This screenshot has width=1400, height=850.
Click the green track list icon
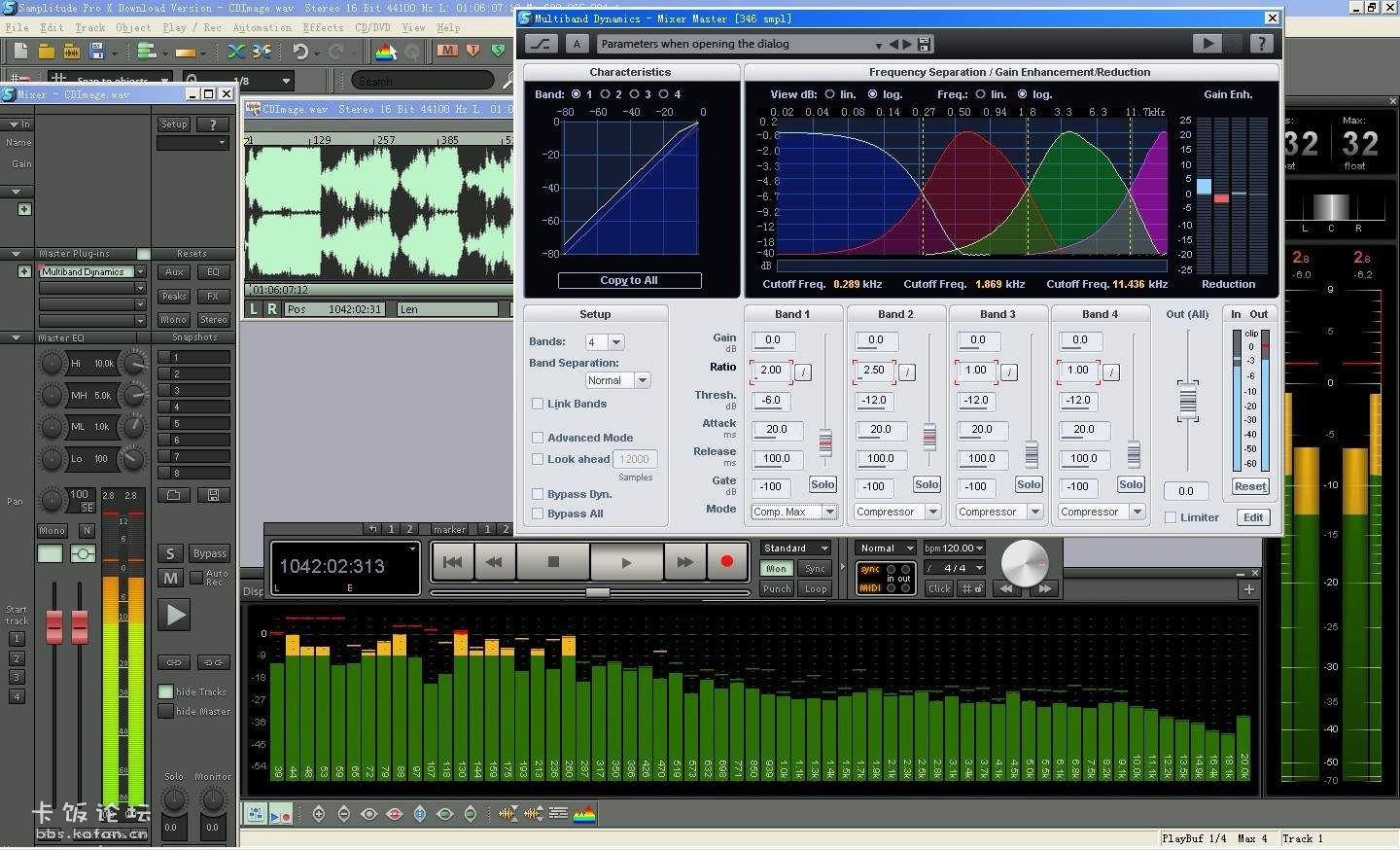click(148, 52)
